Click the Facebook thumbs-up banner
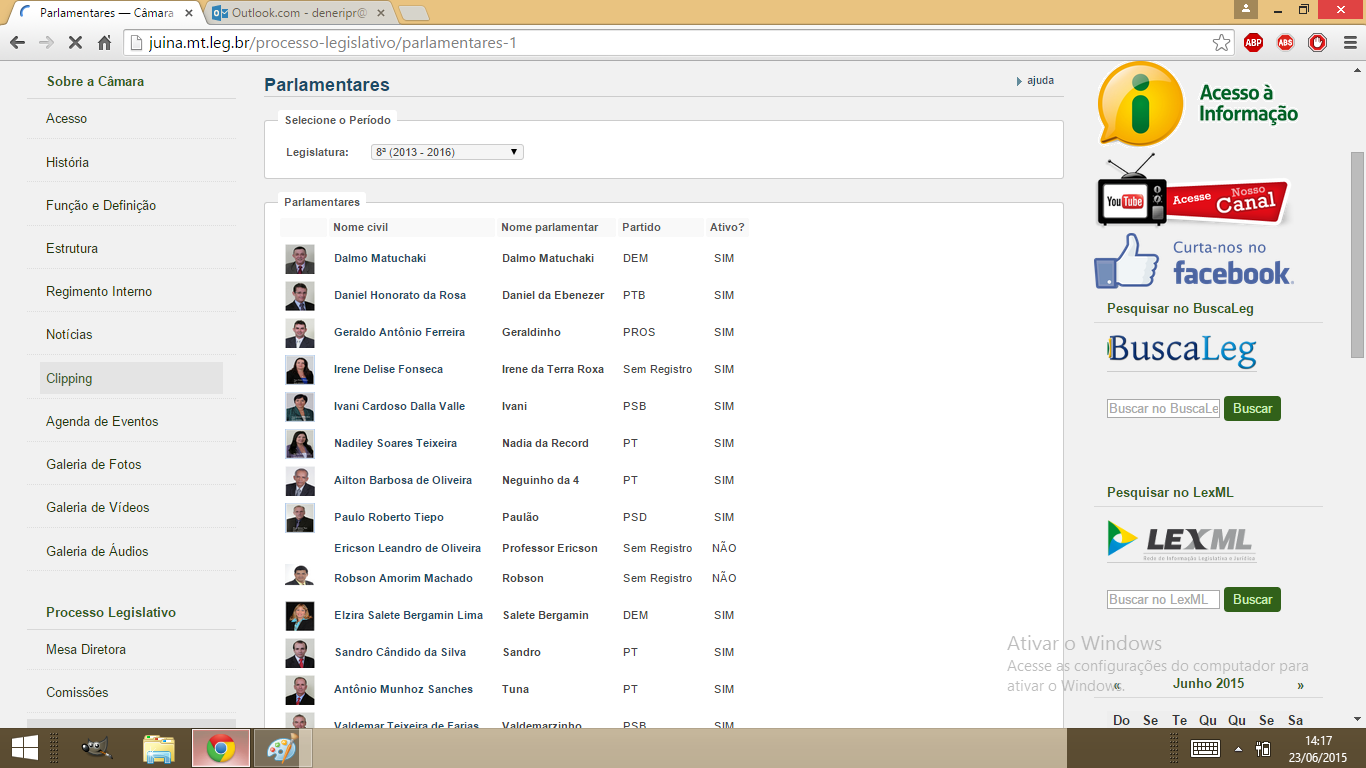 tap(1193, 262)
